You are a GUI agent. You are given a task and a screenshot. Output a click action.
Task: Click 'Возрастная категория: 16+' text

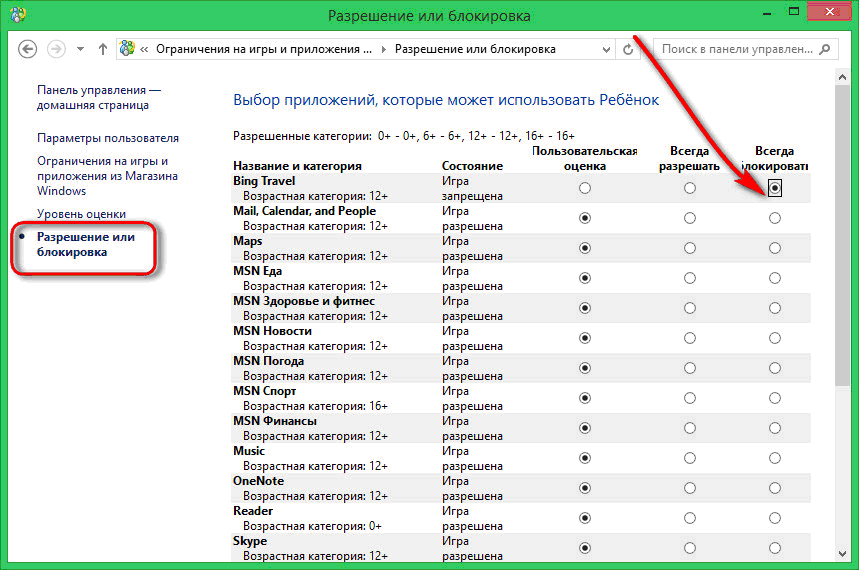pos(316,406)
